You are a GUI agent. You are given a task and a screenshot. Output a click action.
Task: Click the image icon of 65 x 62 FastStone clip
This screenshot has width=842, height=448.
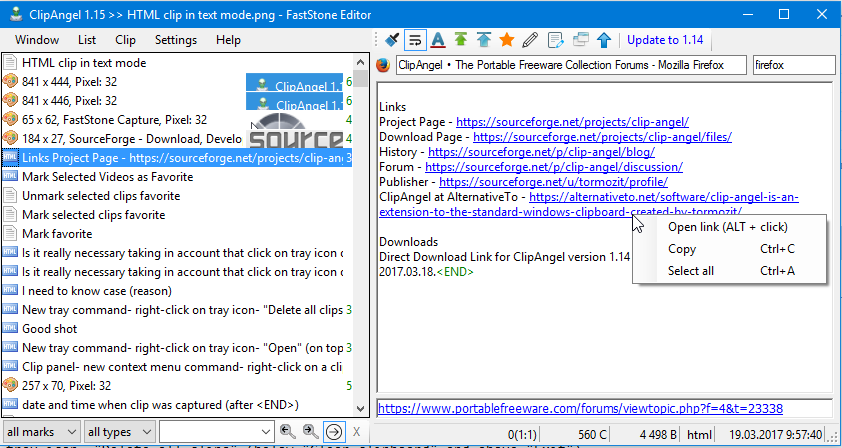[10, 119]
